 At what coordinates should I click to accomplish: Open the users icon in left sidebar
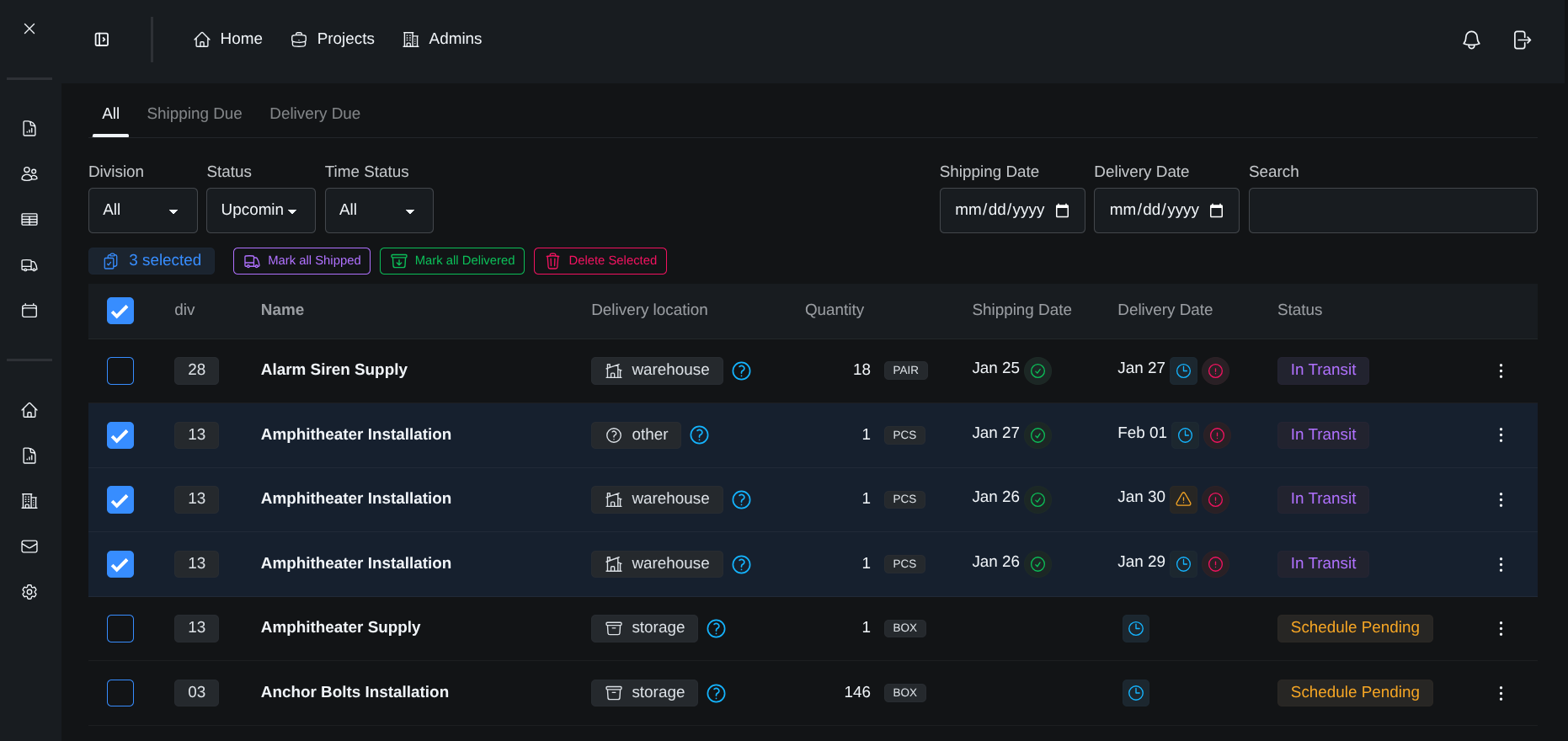[x=29, y=173]
